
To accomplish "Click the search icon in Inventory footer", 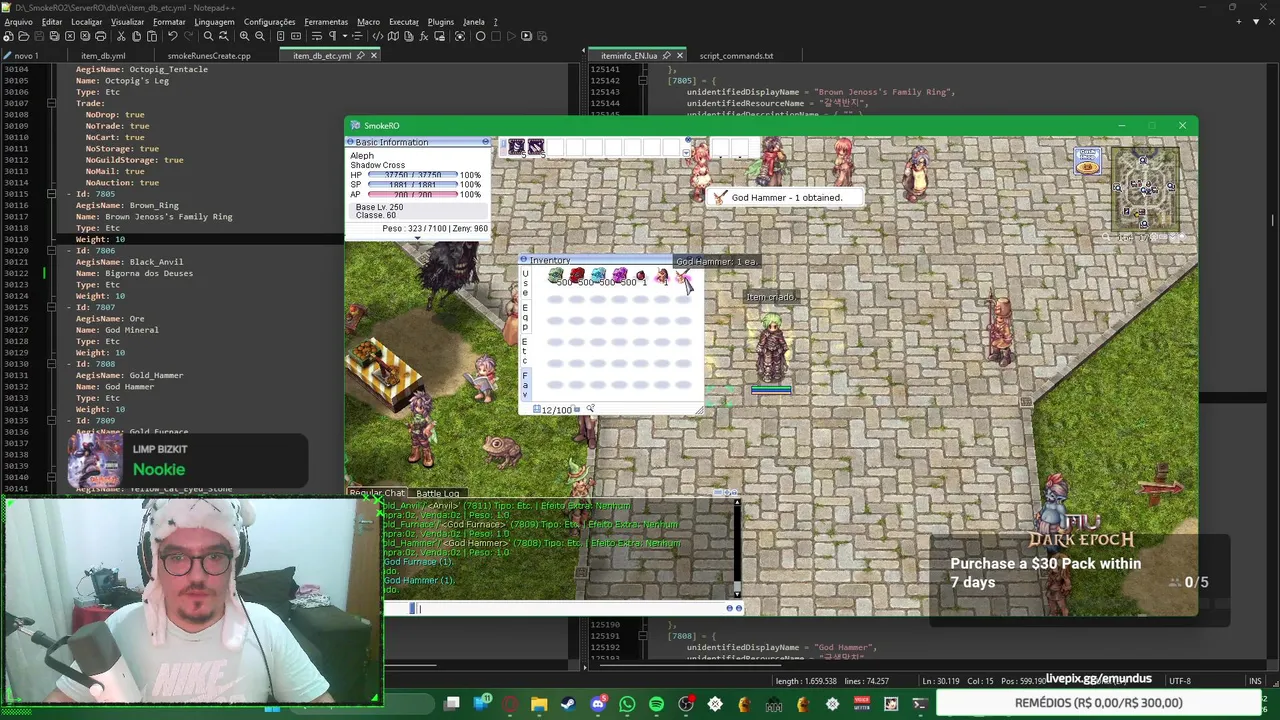I will tap(590, 409).
